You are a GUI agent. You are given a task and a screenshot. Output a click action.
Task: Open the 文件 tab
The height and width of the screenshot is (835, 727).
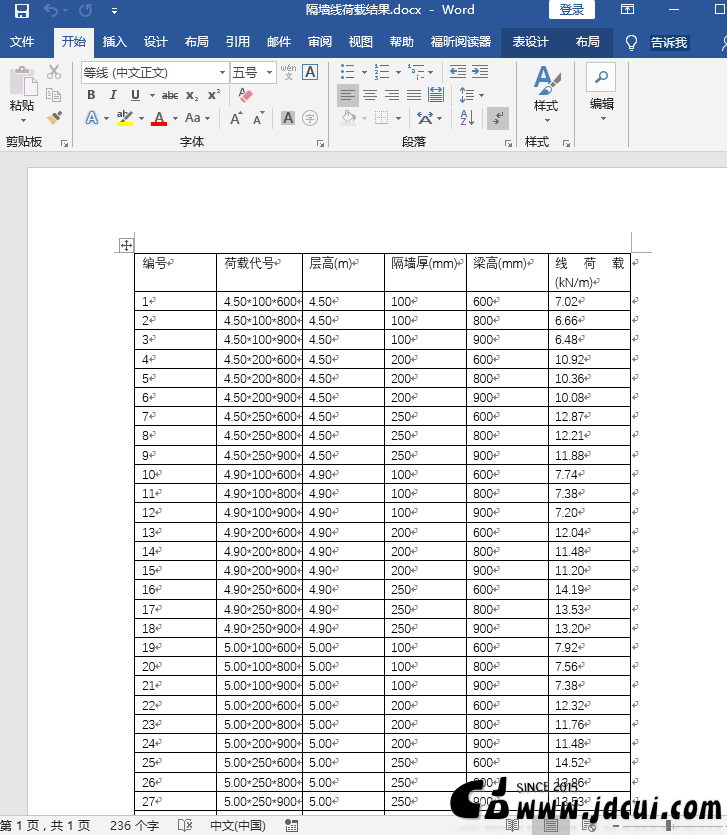coord(22,42)
